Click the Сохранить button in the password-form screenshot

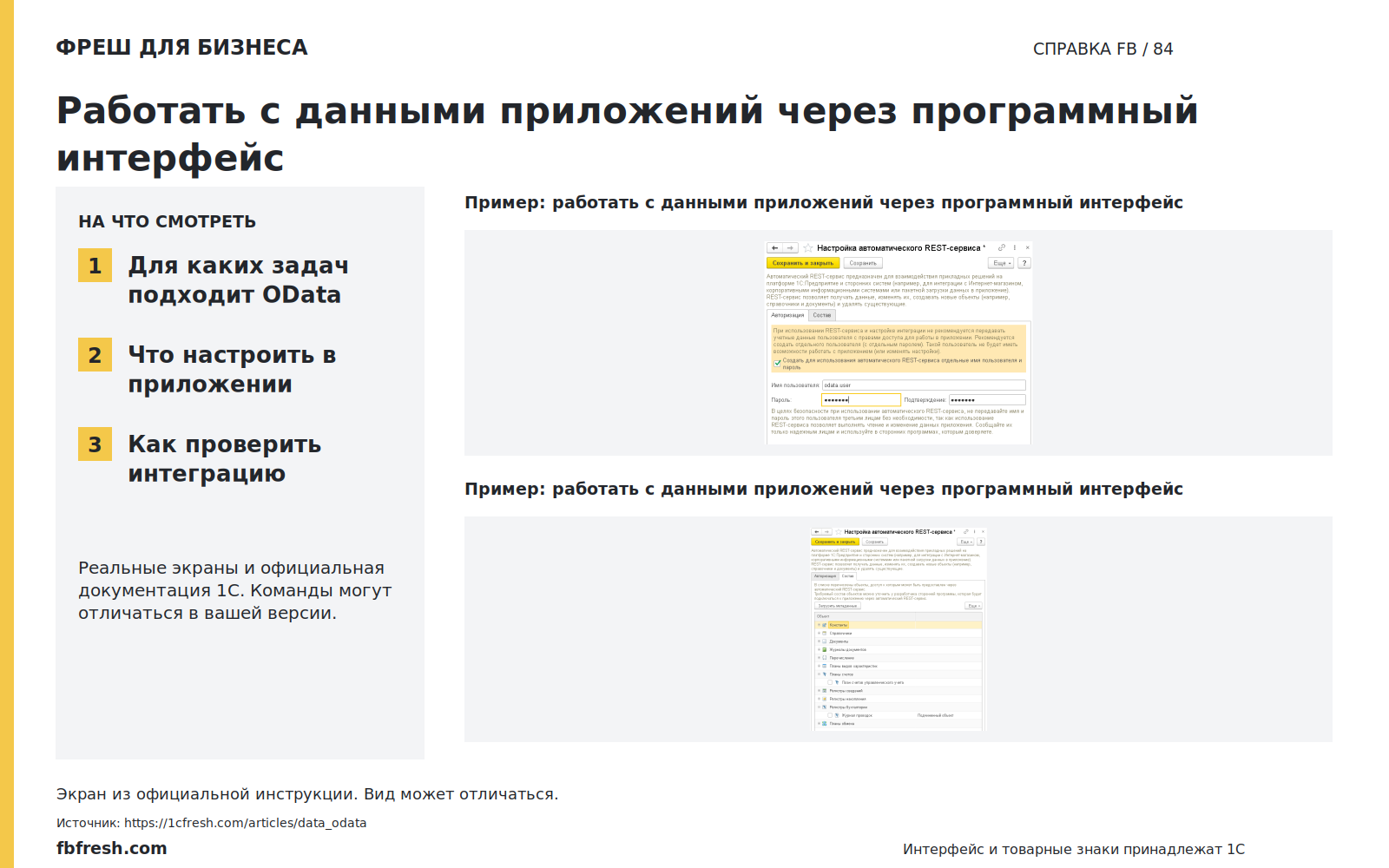(x=863, y=263)
